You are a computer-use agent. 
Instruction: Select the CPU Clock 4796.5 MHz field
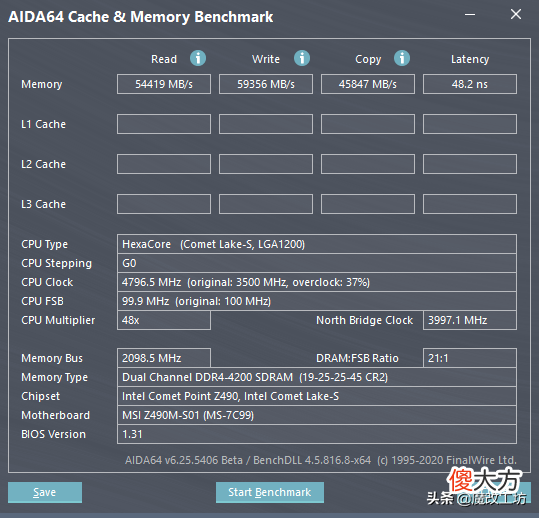coord(317,282)
